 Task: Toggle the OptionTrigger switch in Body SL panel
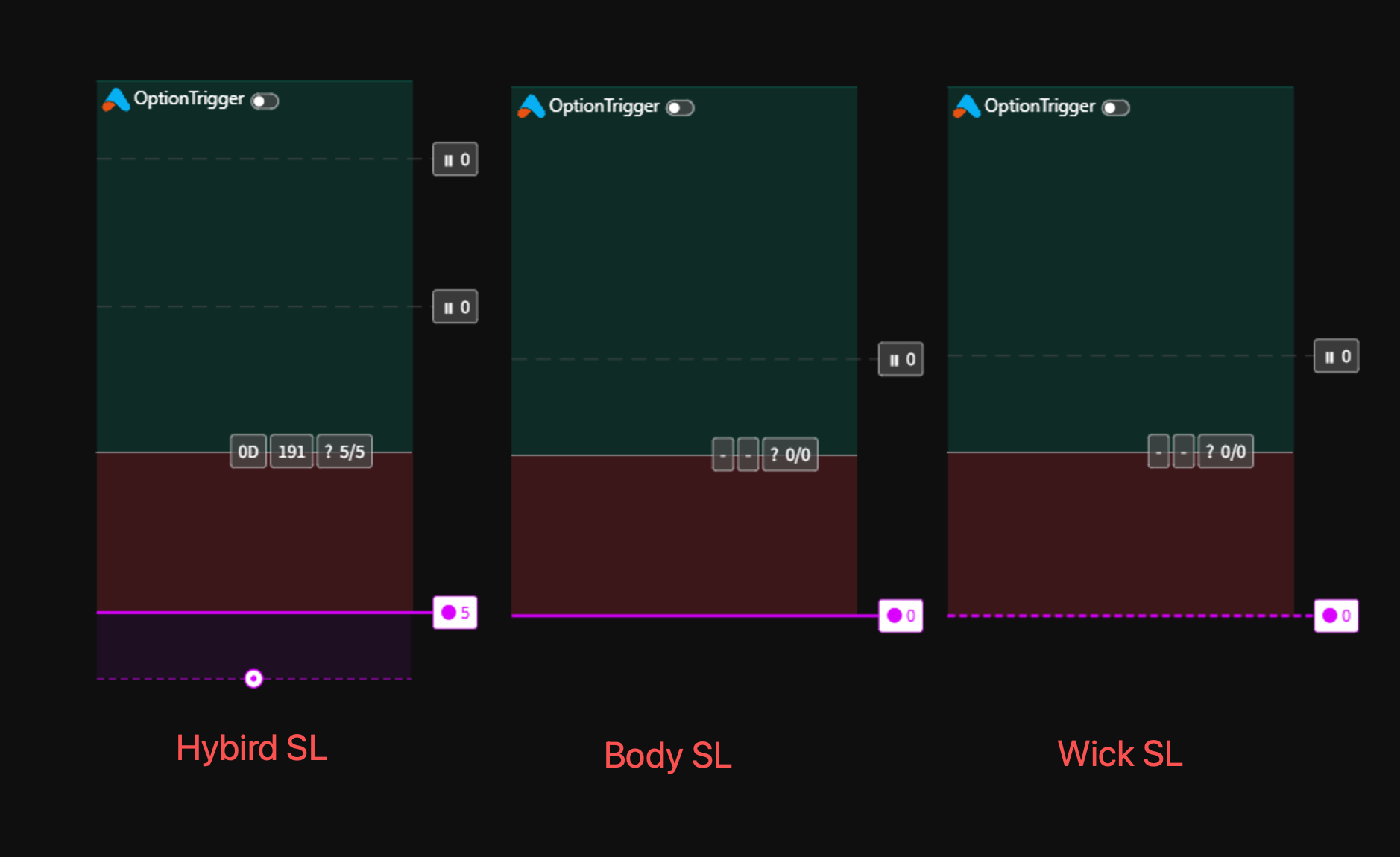pyautogui.click(x=680, y=108)
